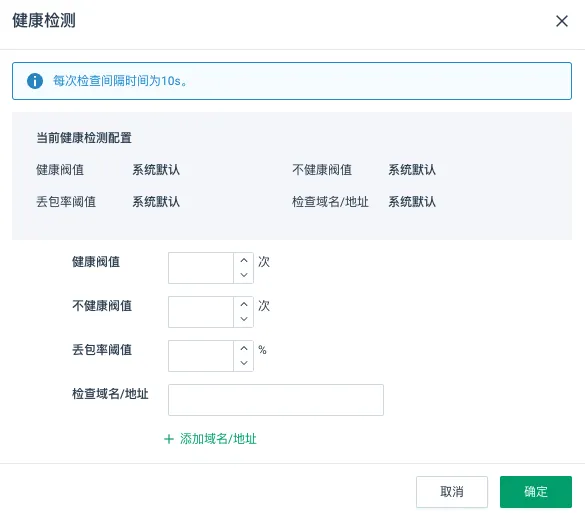Decrease 健康阈值 with down arrow
585x513 pixels.
[x=244, y=275]
